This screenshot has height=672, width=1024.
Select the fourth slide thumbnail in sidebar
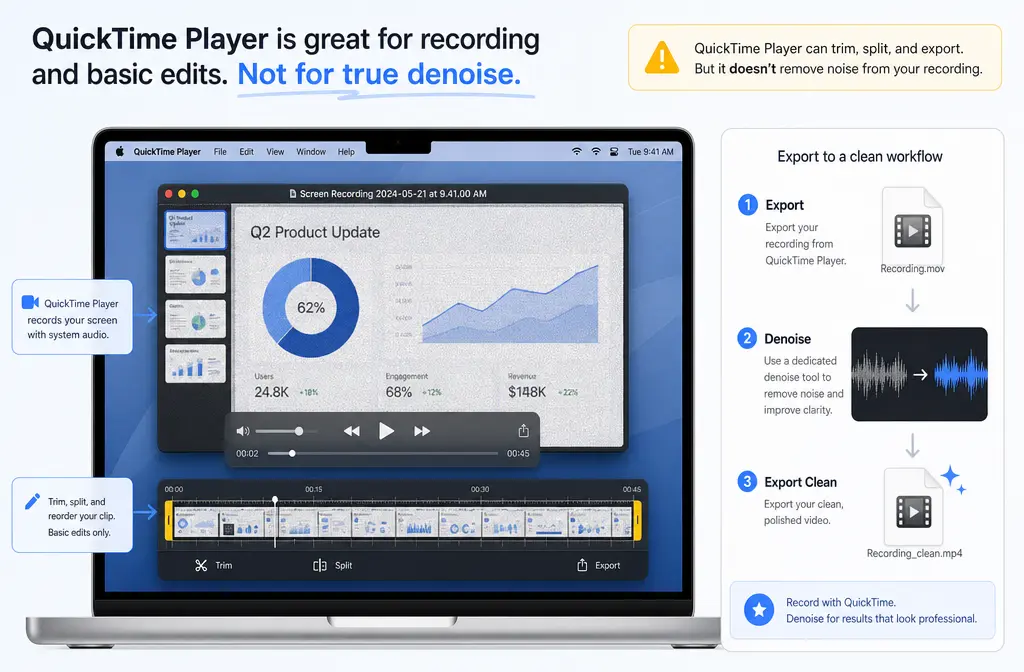[195, 364]
